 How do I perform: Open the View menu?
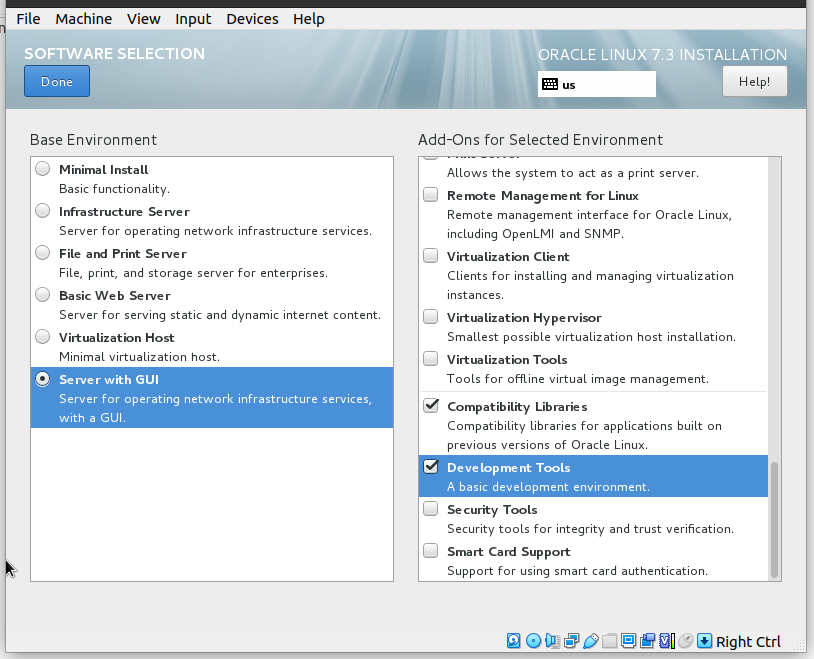[143, 19]
